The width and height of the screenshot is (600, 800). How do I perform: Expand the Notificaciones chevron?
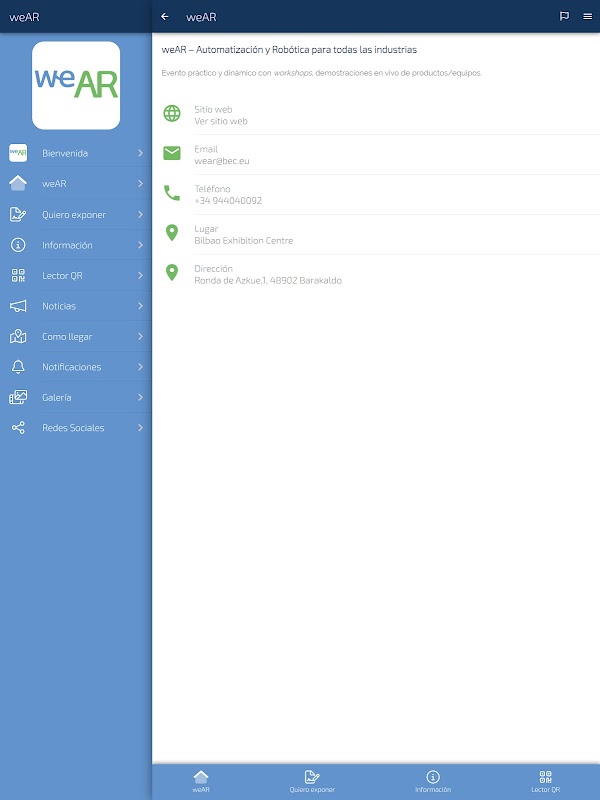click(140, 366)
